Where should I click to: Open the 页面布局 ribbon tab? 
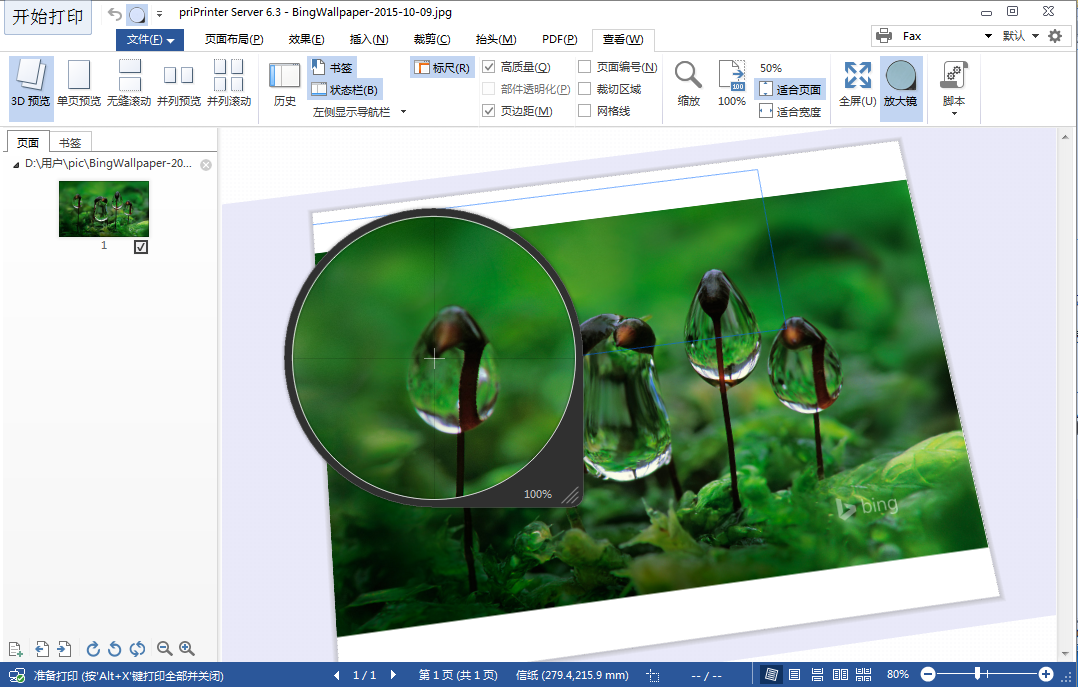234,40
